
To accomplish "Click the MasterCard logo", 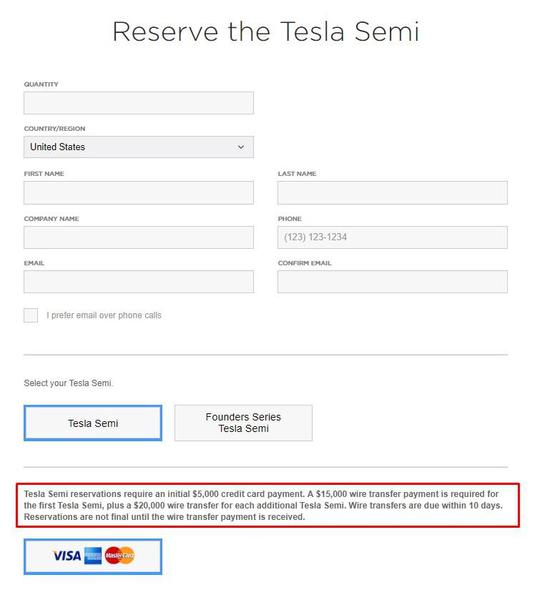I will [120, 555].
